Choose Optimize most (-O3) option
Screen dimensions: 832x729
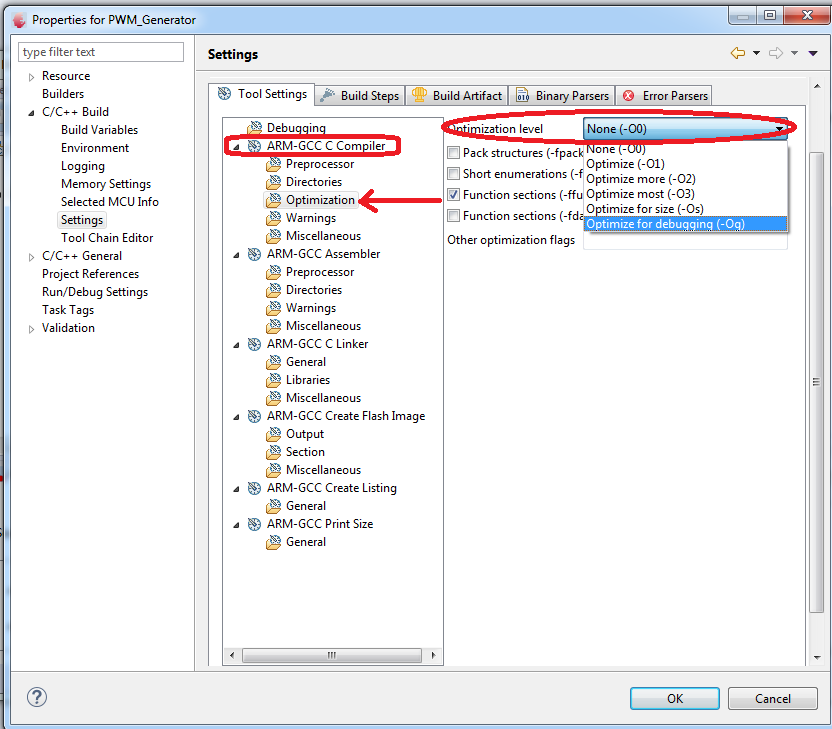coord(685,194)
